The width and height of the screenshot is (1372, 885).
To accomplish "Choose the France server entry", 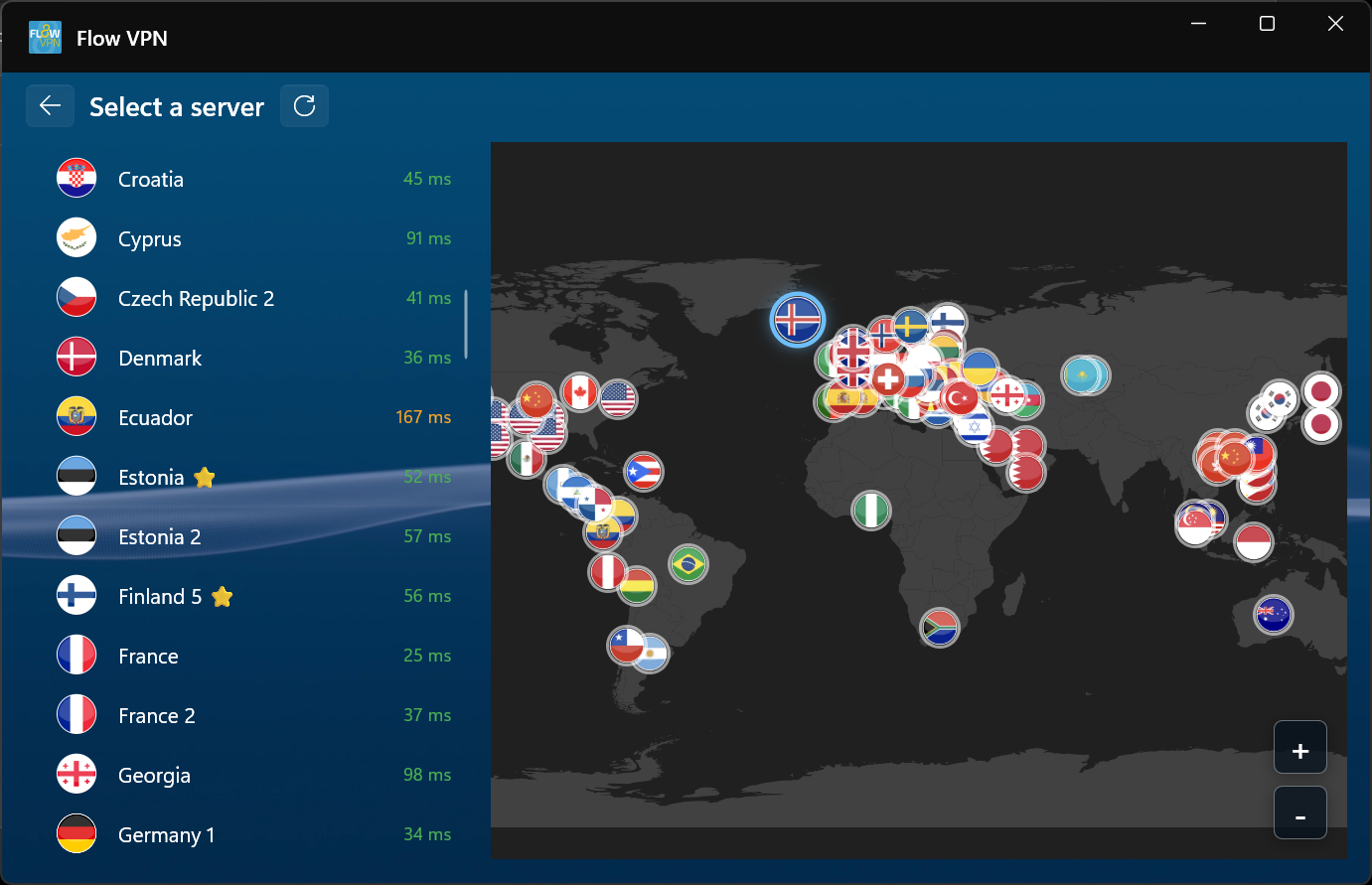I will [254, 656].
